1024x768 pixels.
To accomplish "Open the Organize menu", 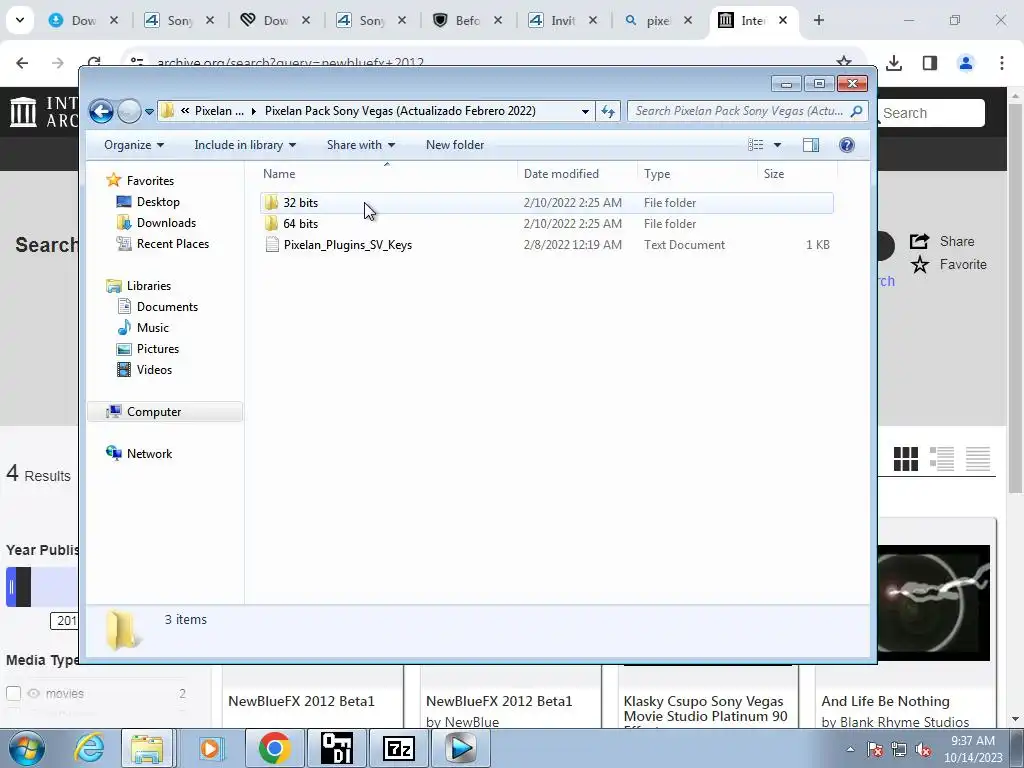I will (134, 145).
